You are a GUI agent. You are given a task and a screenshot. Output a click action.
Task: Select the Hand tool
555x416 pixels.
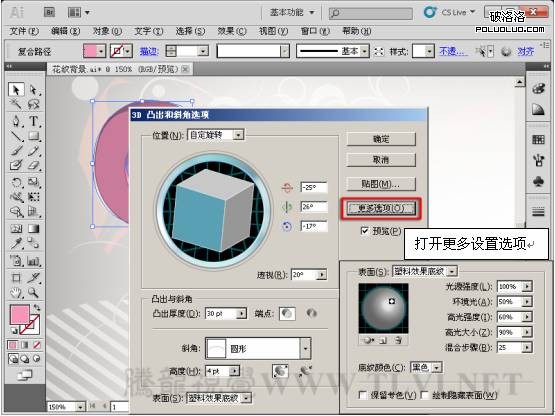point(16,292)
